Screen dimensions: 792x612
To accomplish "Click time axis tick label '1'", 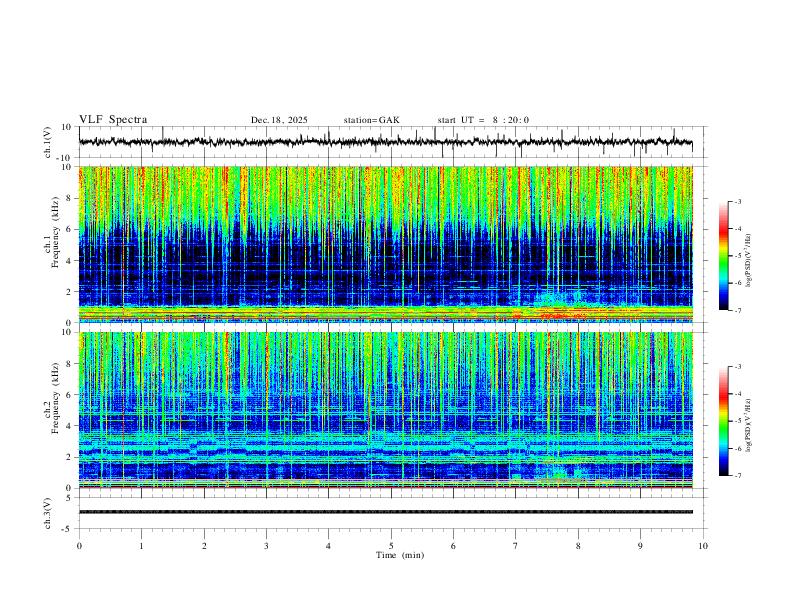I will coord(141,546).
